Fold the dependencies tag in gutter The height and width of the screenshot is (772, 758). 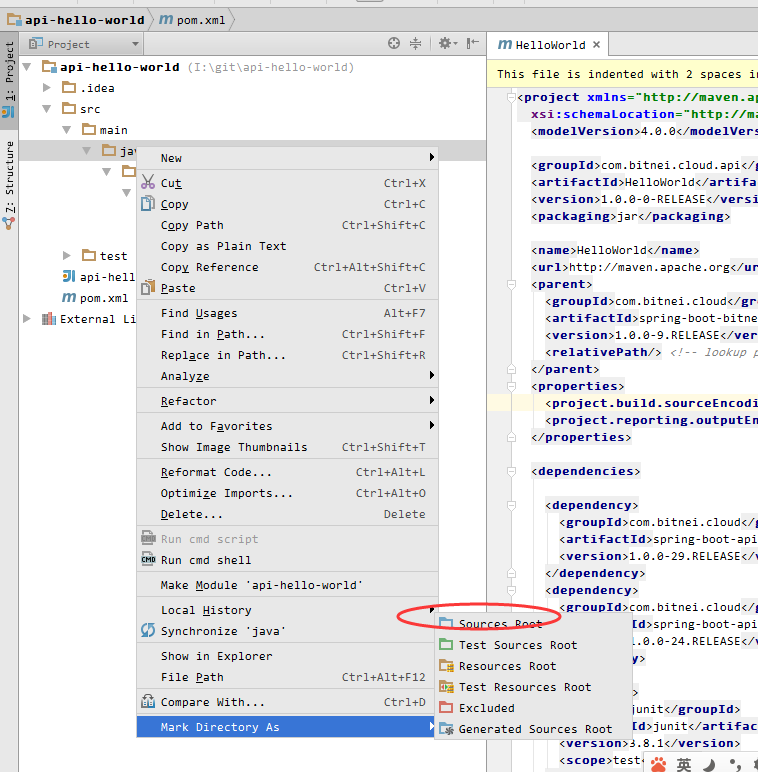[x=511, y=471]
